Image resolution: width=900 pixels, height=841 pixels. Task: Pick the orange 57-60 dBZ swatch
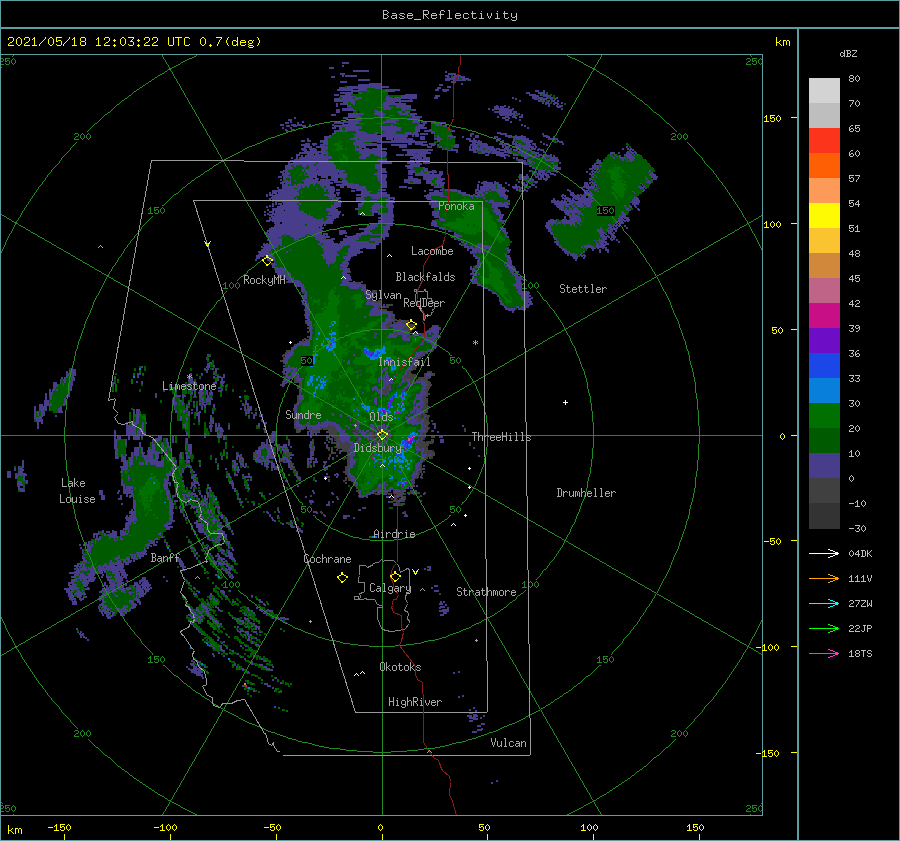tap(824, 165)
